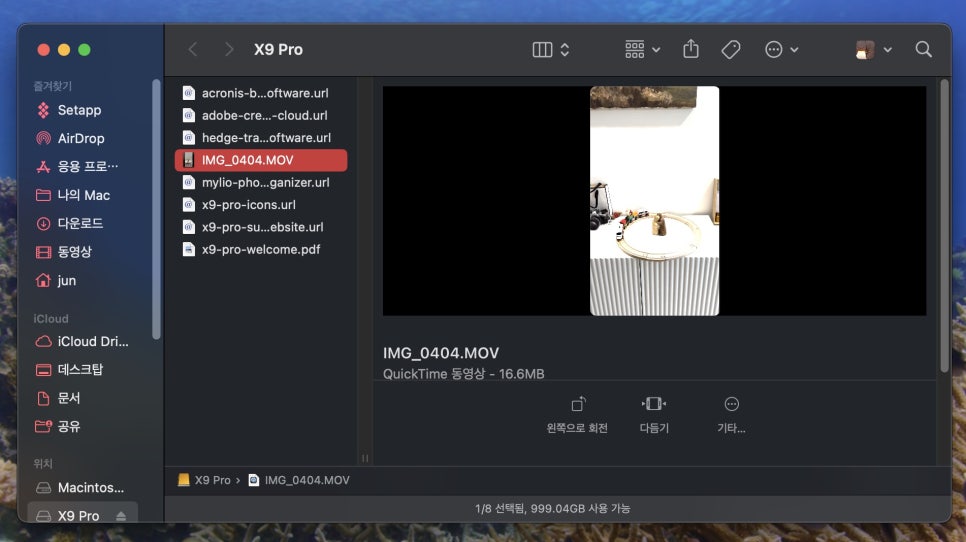Image resolution: width=966 pixels, height=542 pixels.
Task: Open the folder thumbnail toolbar dropdown
Action: (874, 49)
